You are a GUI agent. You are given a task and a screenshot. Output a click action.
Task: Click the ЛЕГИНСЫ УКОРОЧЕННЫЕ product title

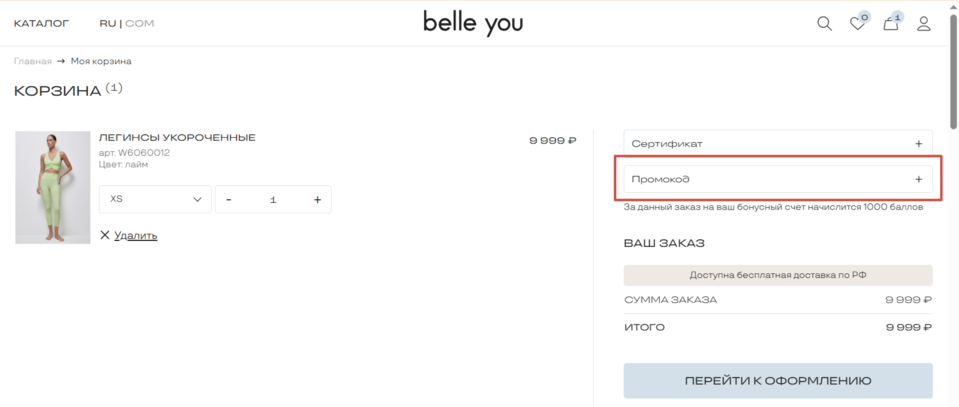click(177, 138)
